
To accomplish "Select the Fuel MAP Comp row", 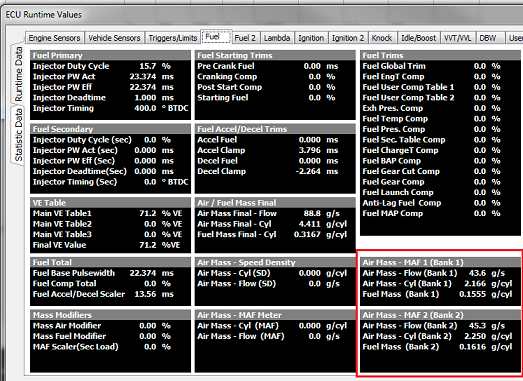I will pyautogui.click(x=440, y=213).
